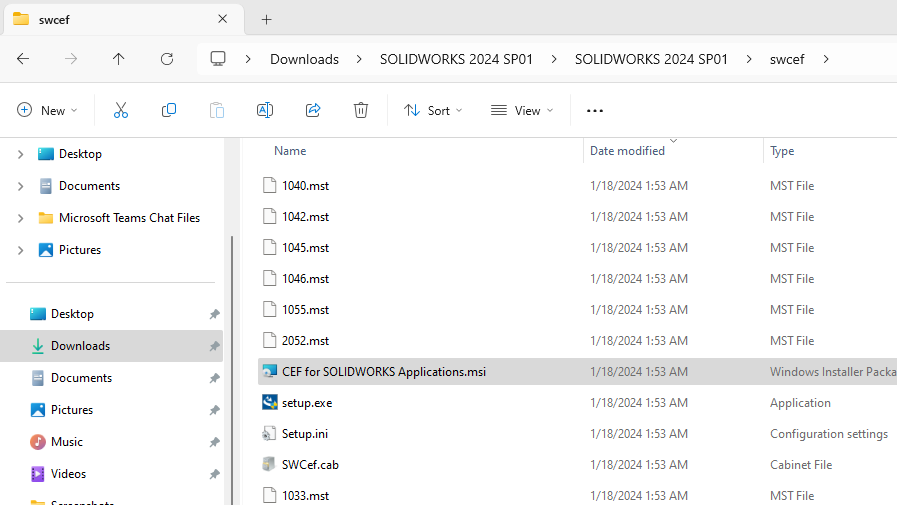The image size is (897, 505).
Task: Refresh the current folder view
Action: pos(167,59)
